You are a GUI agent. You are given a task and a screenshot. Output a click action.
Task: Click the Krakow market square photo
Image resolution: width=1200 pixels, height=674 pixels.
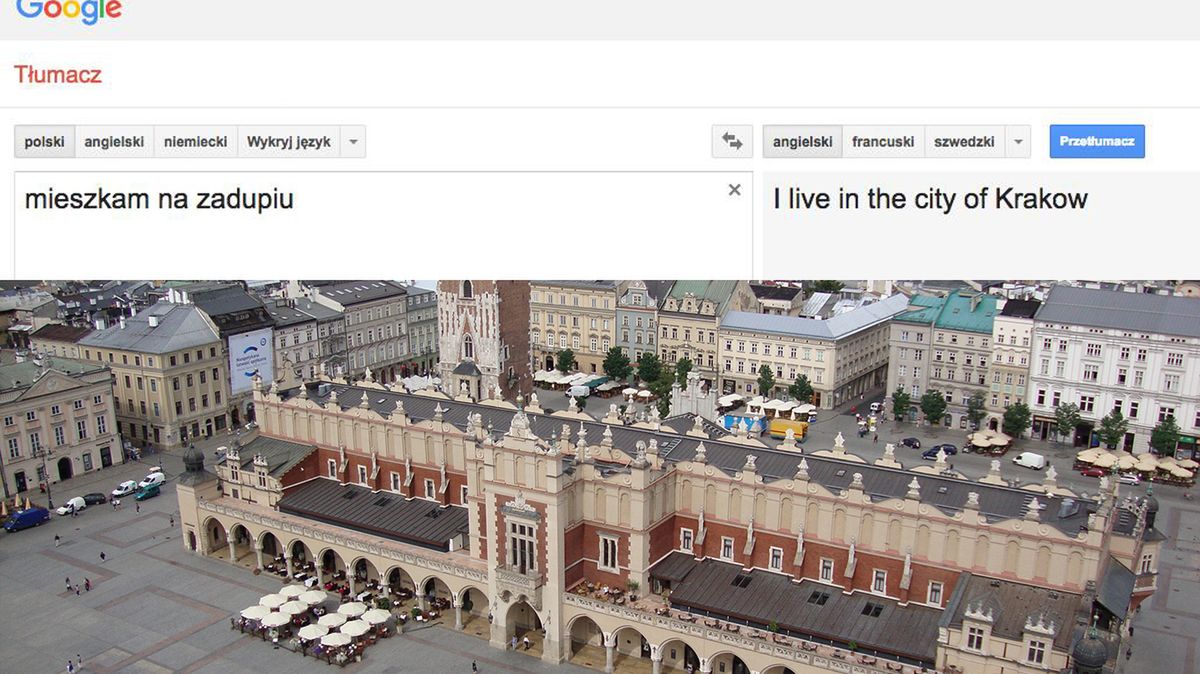pos(600,477)
